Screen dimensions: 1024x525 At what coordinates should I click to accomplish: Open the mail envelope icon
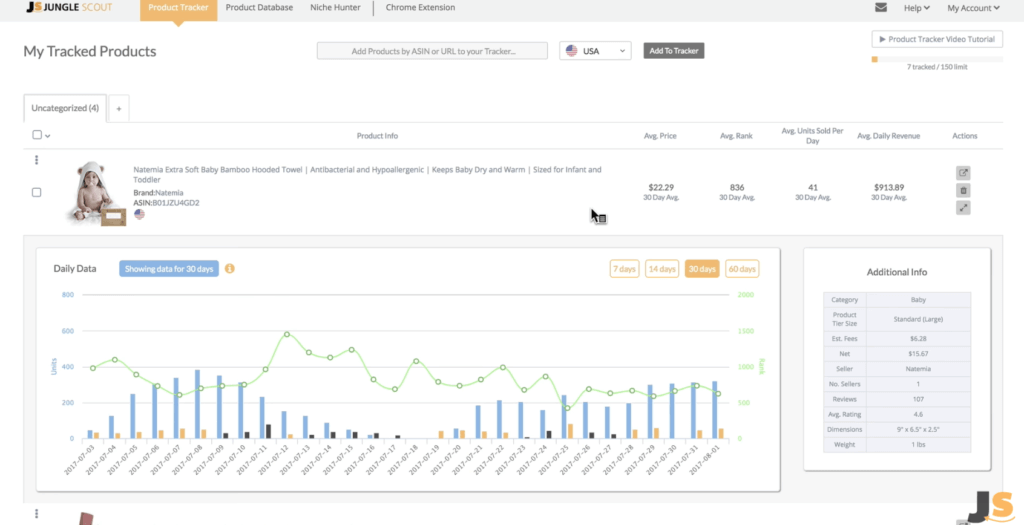click(x=881, y=8)
